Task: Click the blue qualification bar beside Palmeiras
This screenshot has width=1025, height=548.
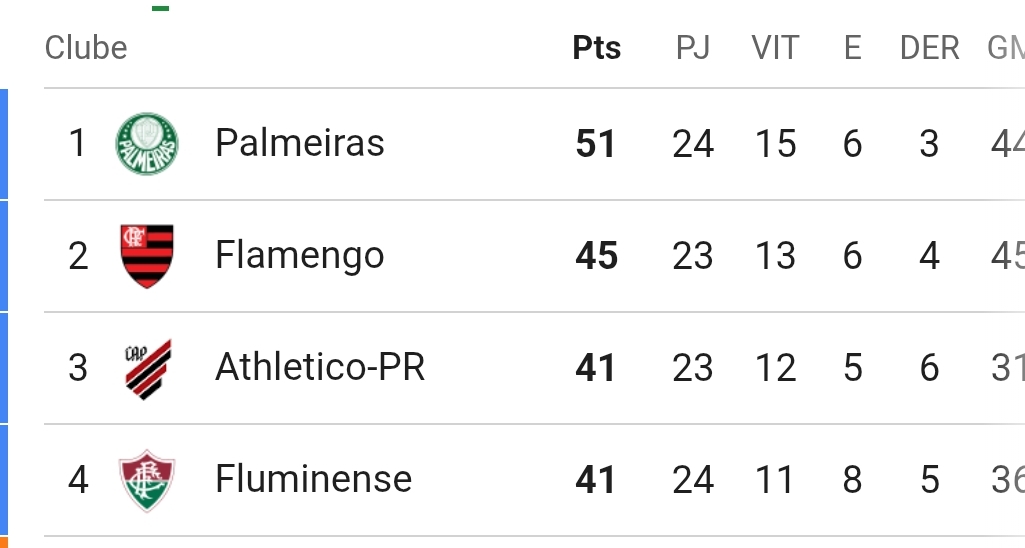Action: 4,144
